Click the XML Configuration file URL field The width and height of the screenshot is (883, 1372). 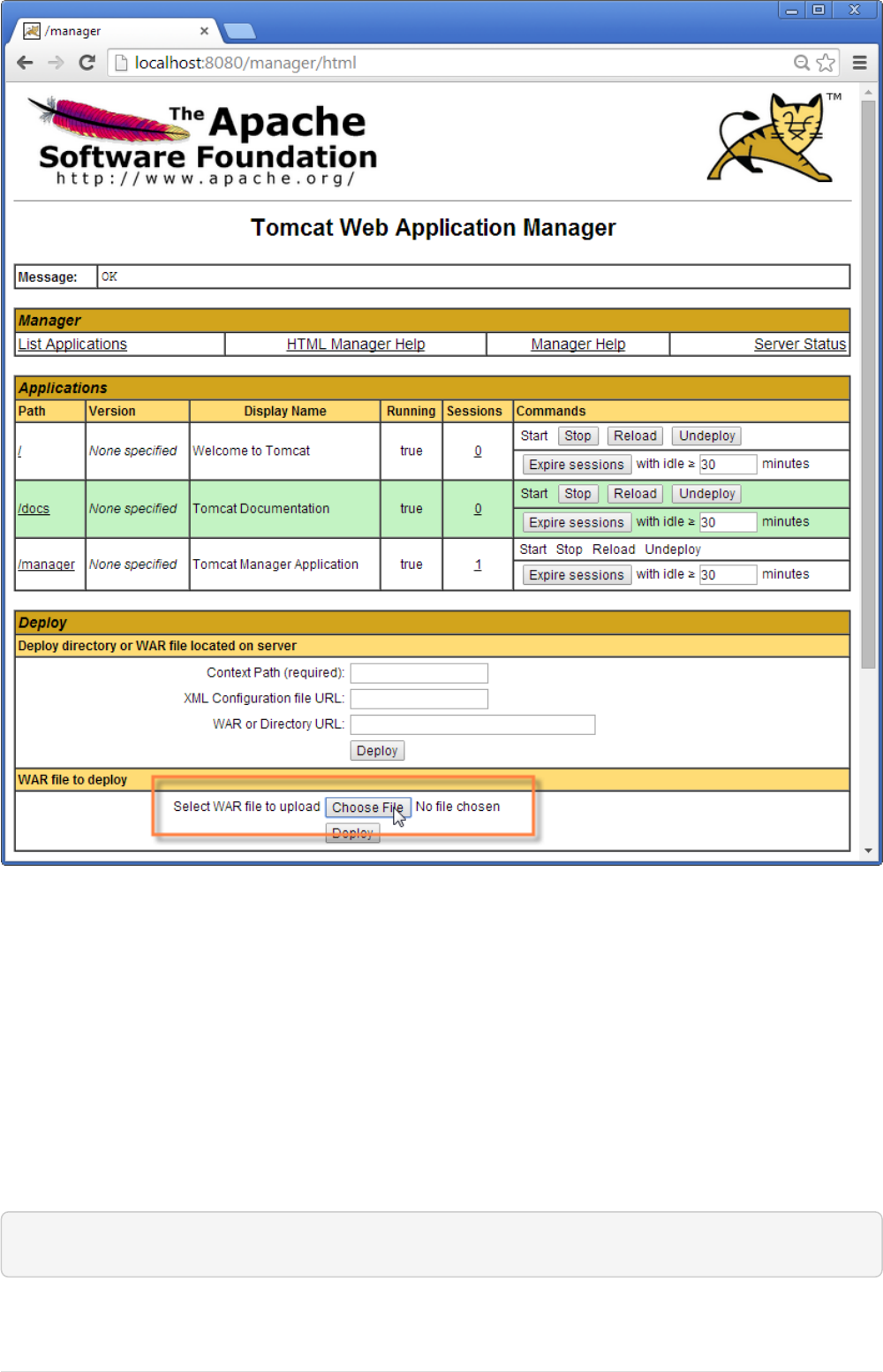(419, 699)
